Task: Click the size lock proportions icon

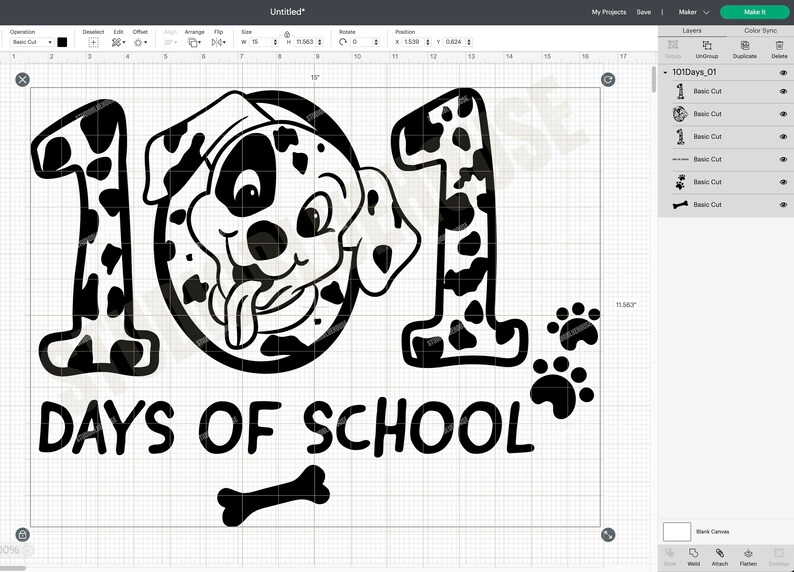Action: tap(287, 34)
